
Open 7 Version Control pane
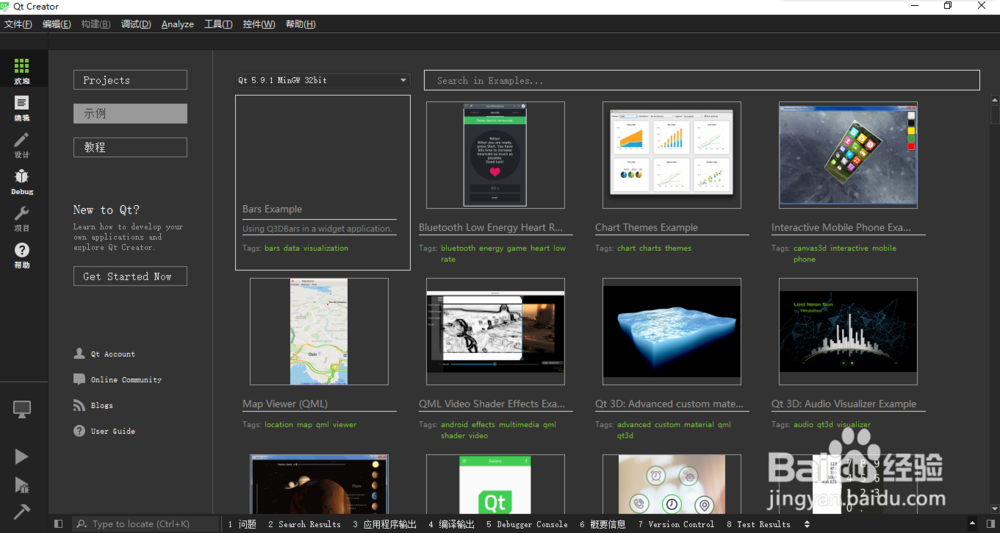tap(676, 524)
